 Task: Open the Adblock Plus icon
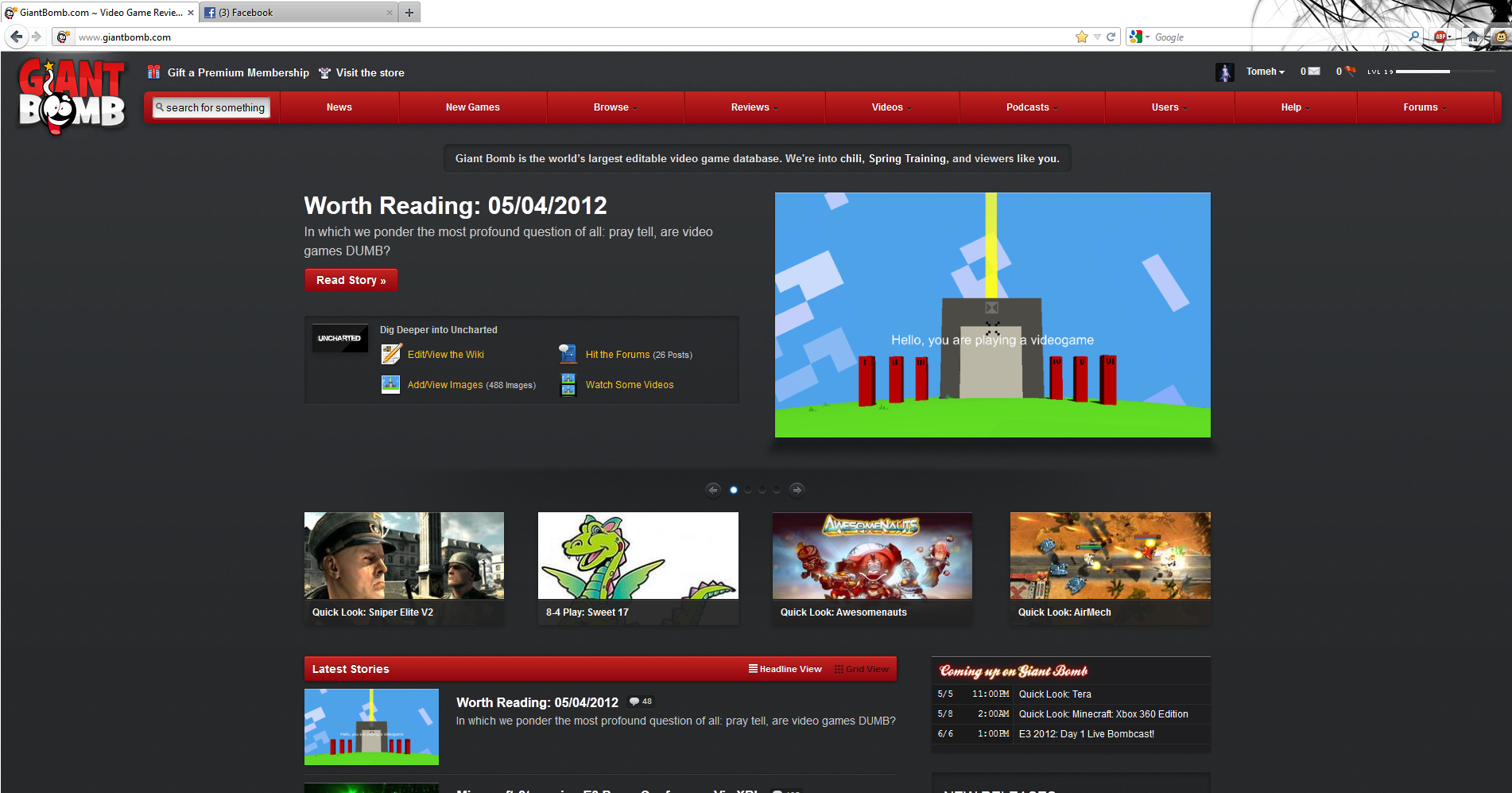coord(1441,37)
